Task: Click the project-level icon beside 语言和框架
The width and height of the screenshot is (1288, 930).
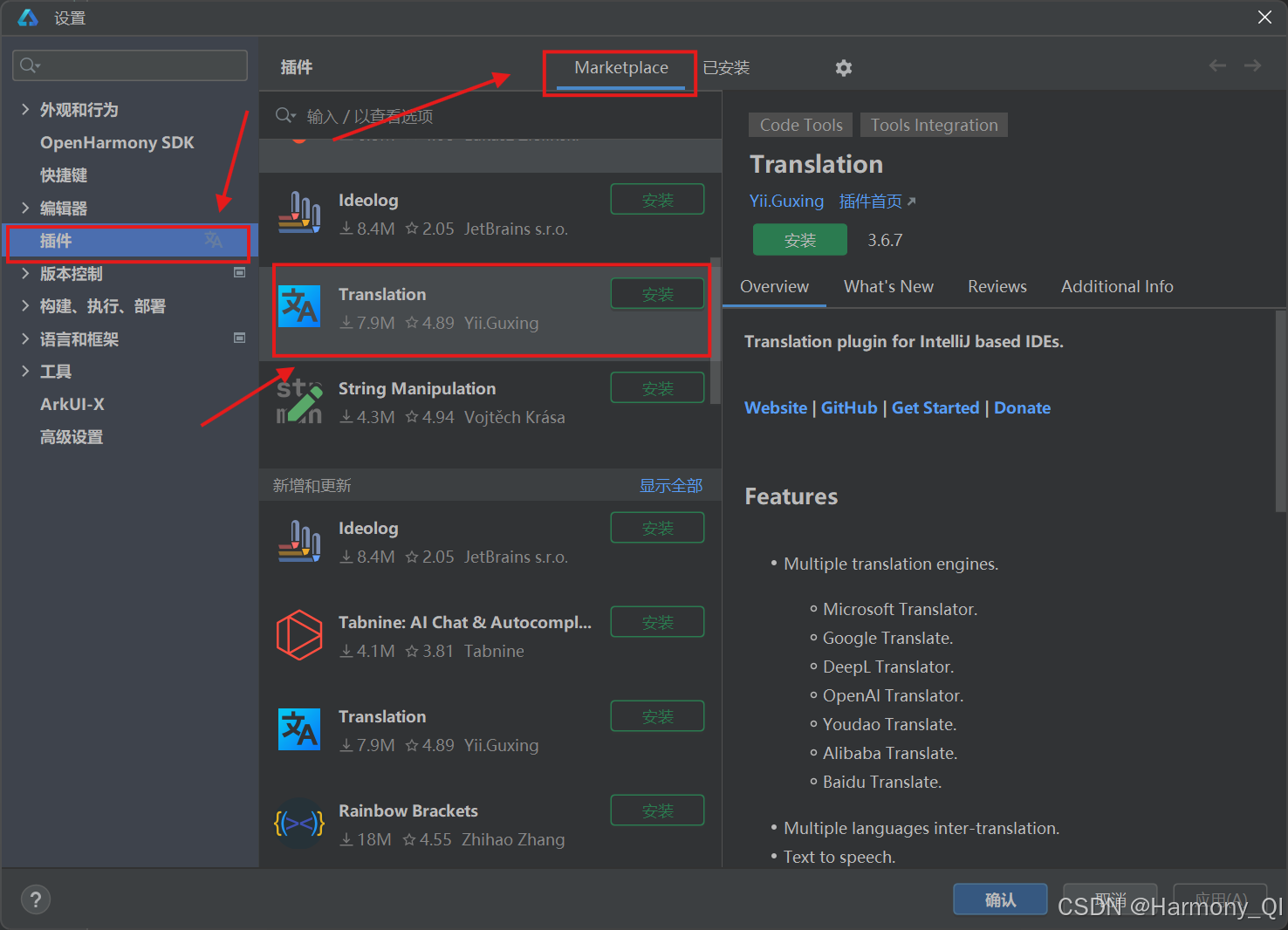Action: click(240, 338)
